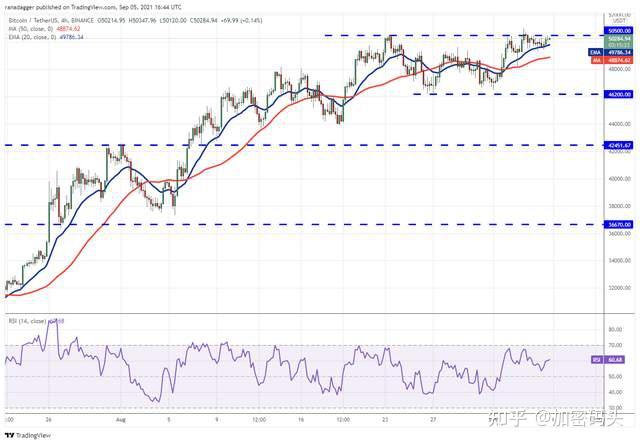Click the 23 date label on time axis
This screenshot has width=640, height=444.
tap(385, 420)
